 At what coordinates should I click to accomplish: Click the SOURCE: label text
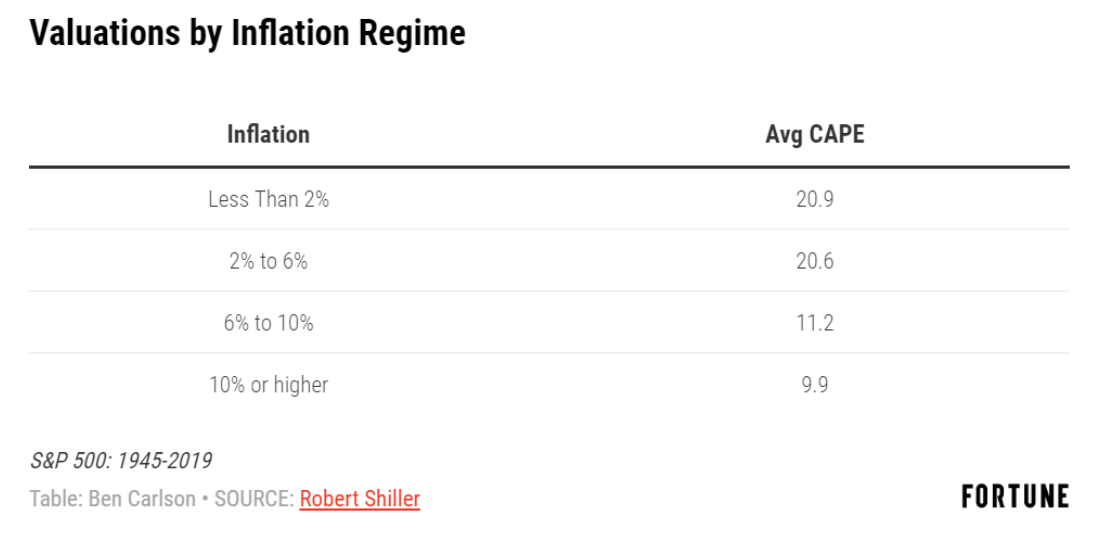[254, 499]
